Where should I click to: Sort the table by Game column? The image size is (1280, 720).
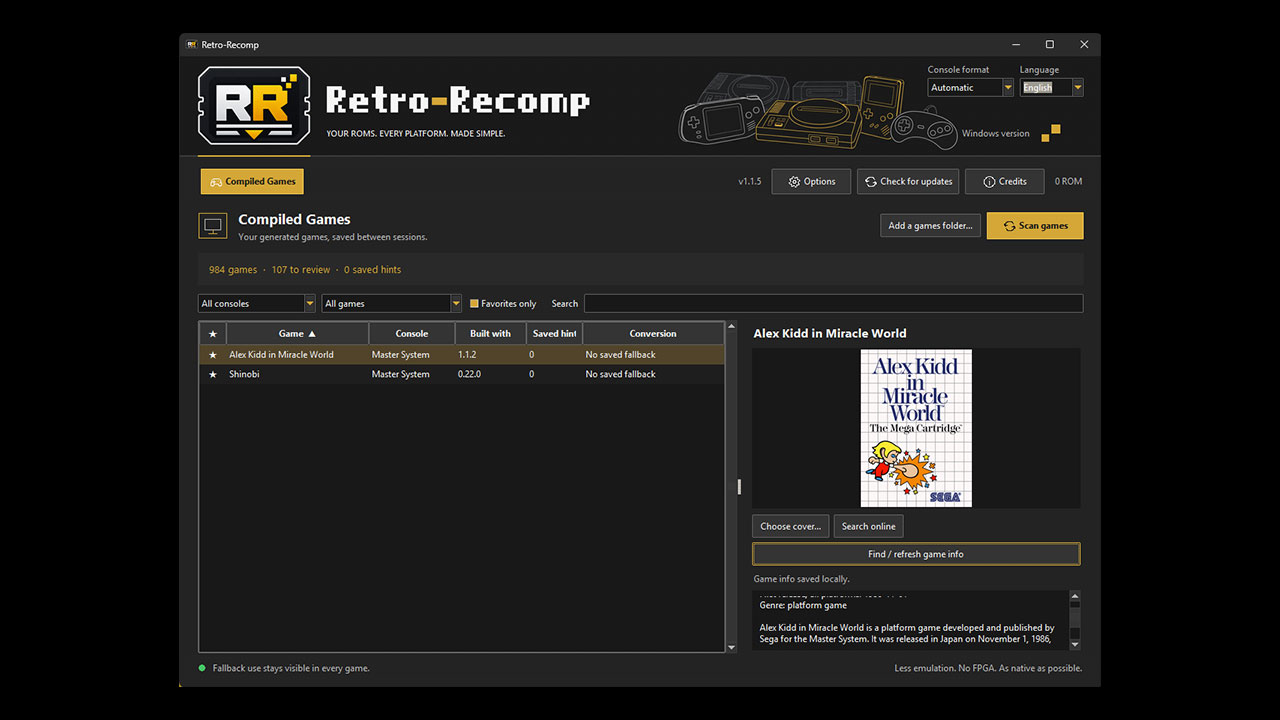pyautogui.click(x=297, y=334)
